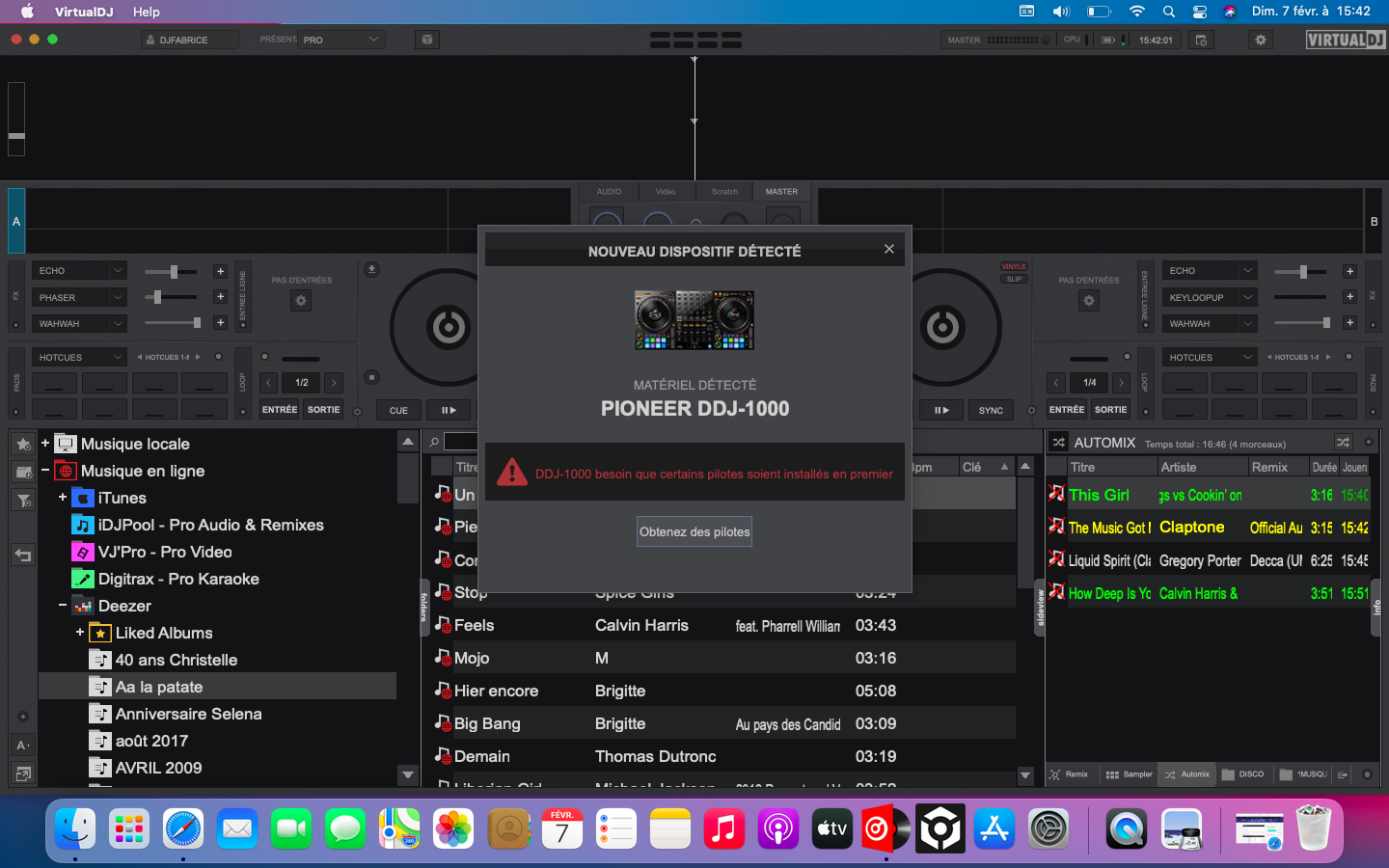Click left deck CUE button
This screenshot has width=1389, height=868.
(x=398, y=410)
